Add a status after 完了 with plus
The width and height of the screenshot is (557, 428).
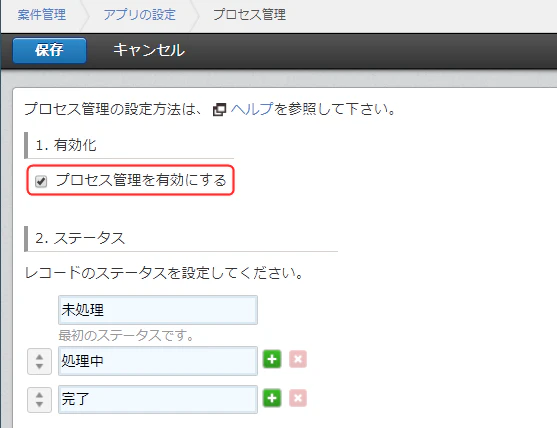pyautogui.click(x=272, y=398)
